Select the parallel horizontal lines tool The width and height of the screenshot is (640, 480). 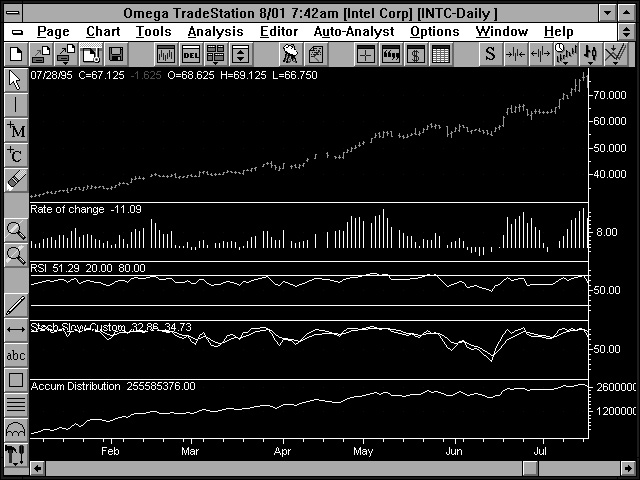(15, 405)
